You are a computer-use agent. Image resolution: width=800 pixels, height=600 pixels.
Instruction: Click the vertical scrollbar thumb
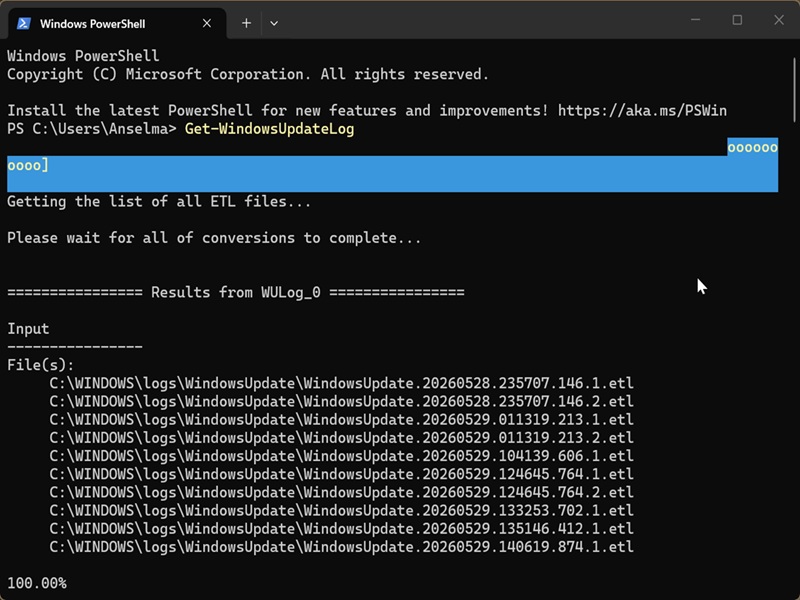point(794,90)
